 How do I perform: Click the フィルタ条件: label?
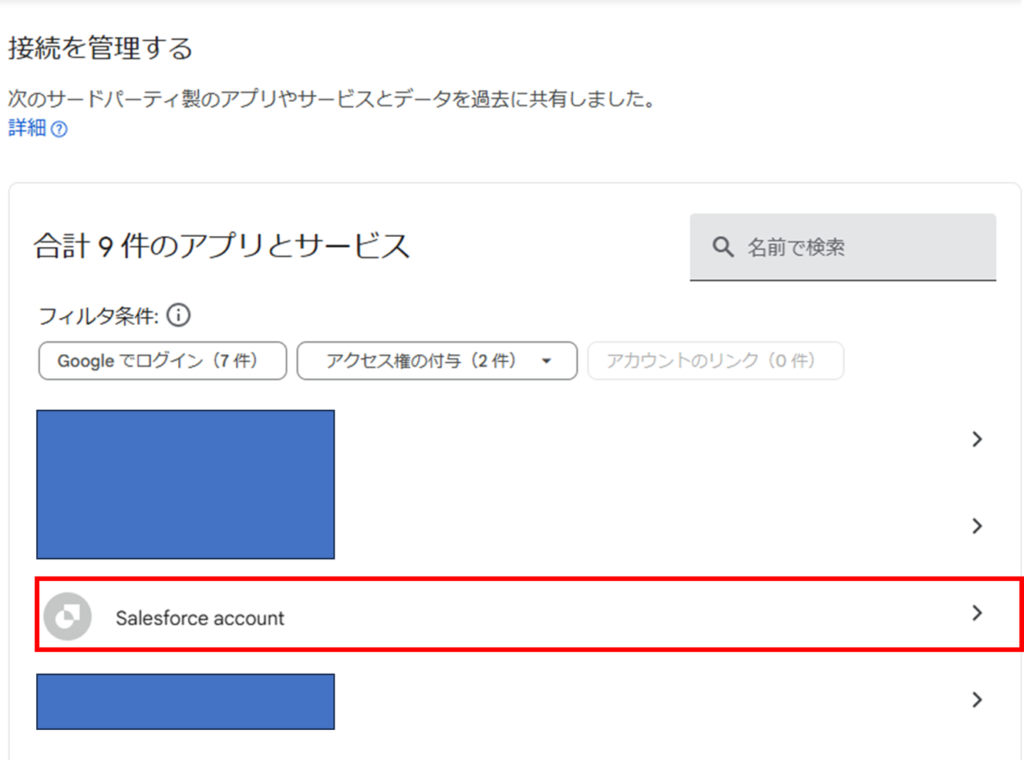pyautogui.click(x=99, y=316)
